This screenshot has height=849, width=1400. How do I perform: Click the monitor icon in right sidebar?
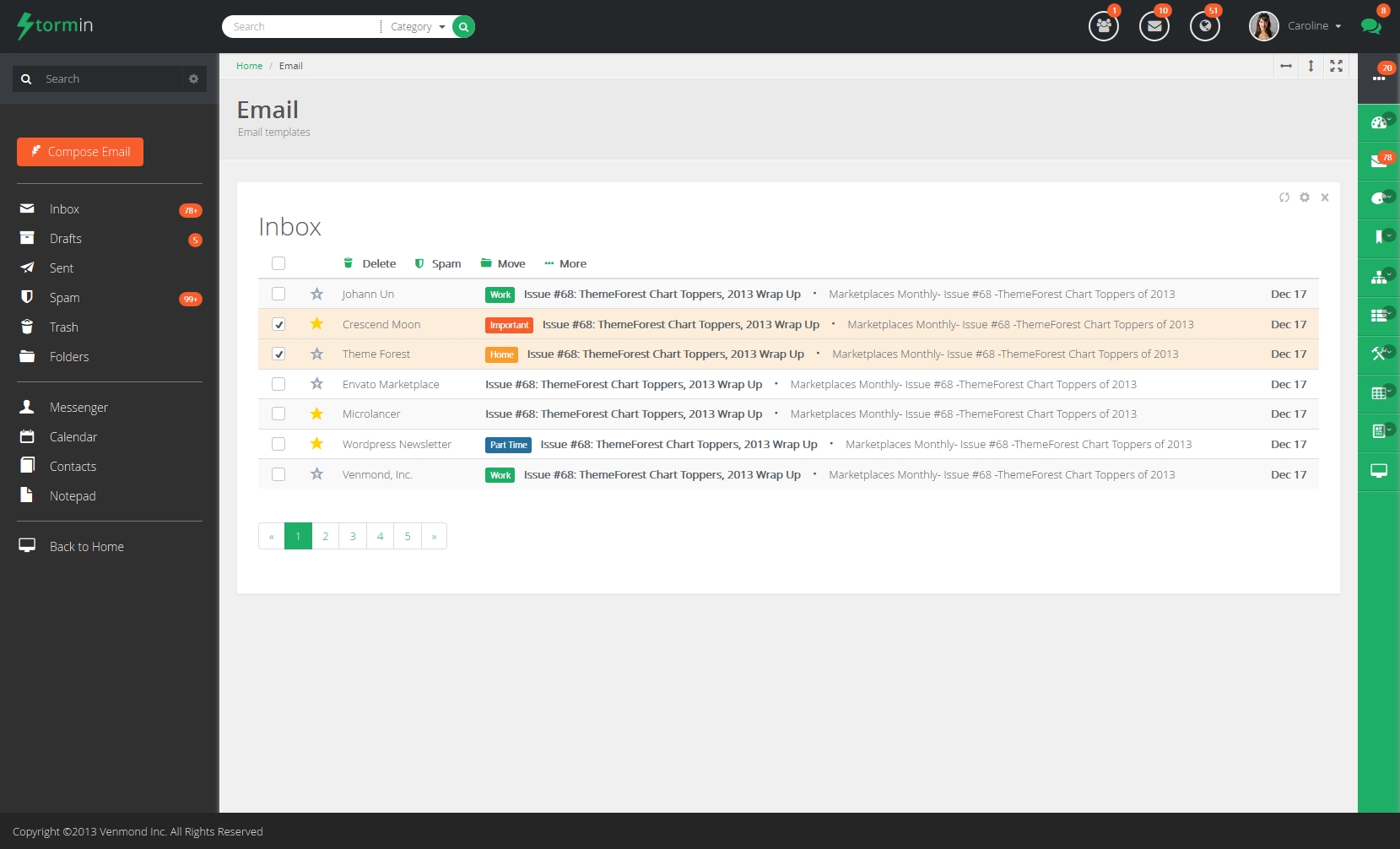point(1378,471)
